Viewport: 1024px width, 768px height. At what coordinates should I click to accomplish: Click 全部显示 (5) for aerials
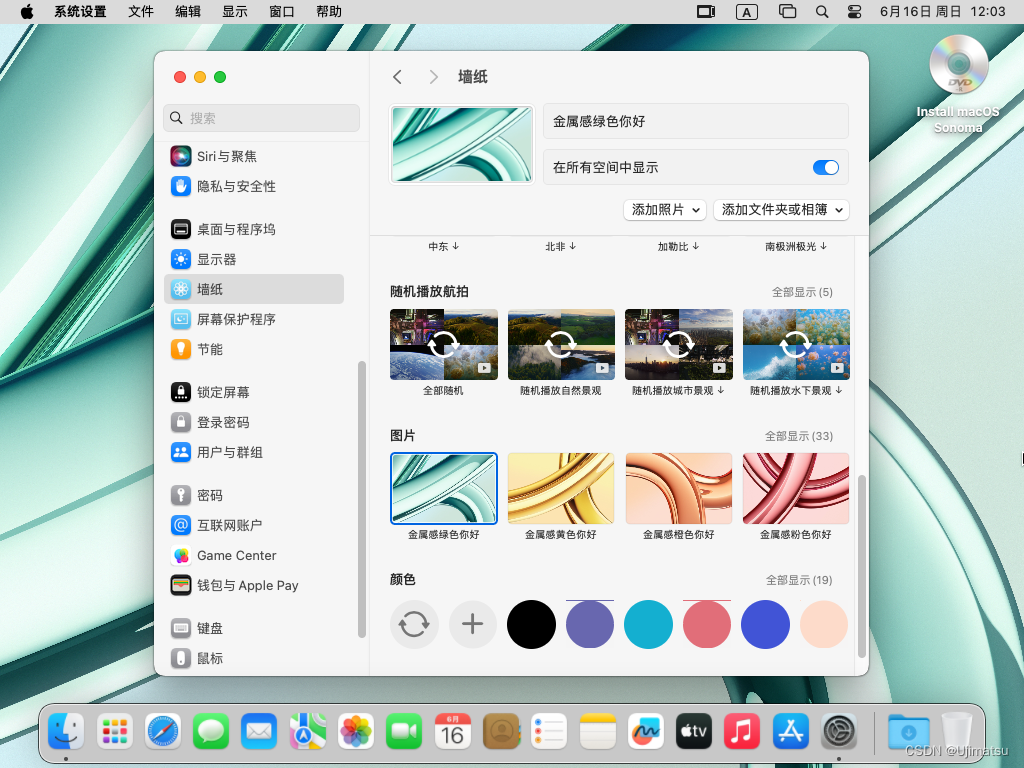[802, 292]
